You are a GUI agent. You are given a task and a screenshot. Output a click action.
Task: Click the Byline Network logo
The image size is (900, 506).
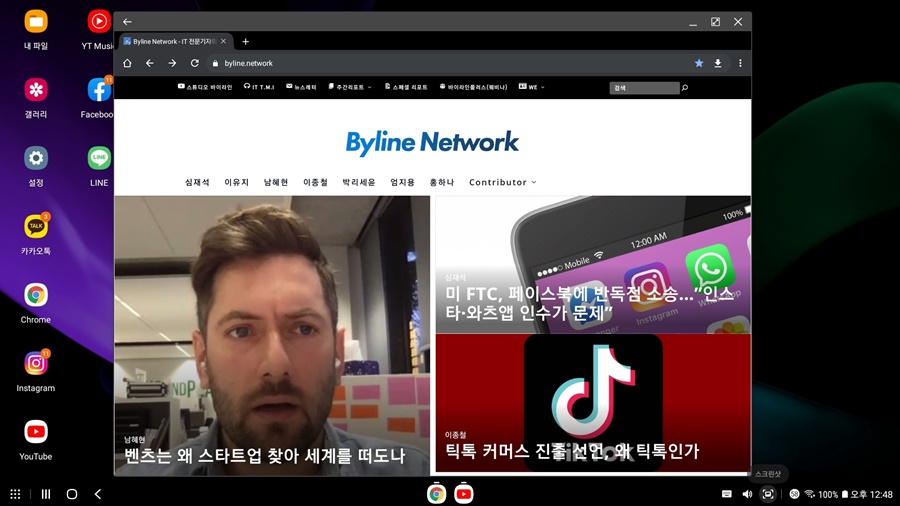pos(432,143)
